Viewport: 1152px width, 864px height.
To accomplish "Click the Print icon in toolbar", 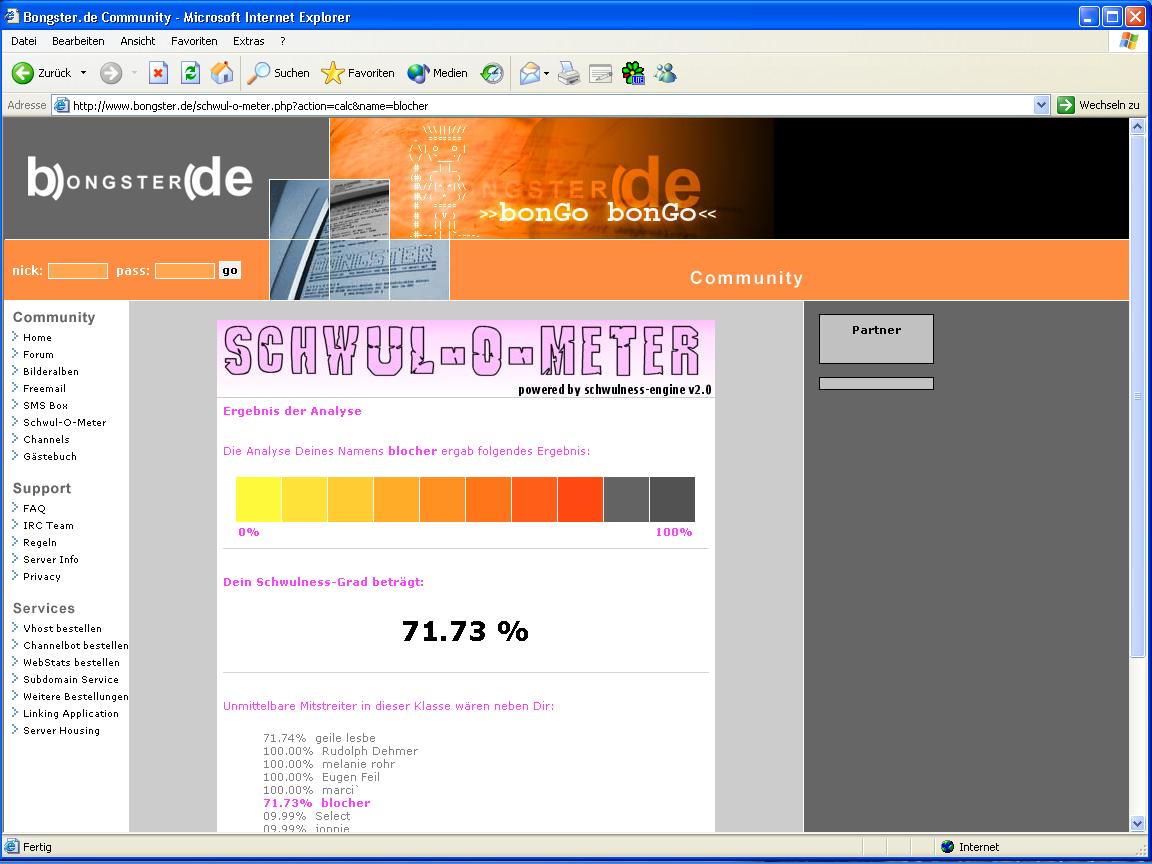I will click(569, 73).
